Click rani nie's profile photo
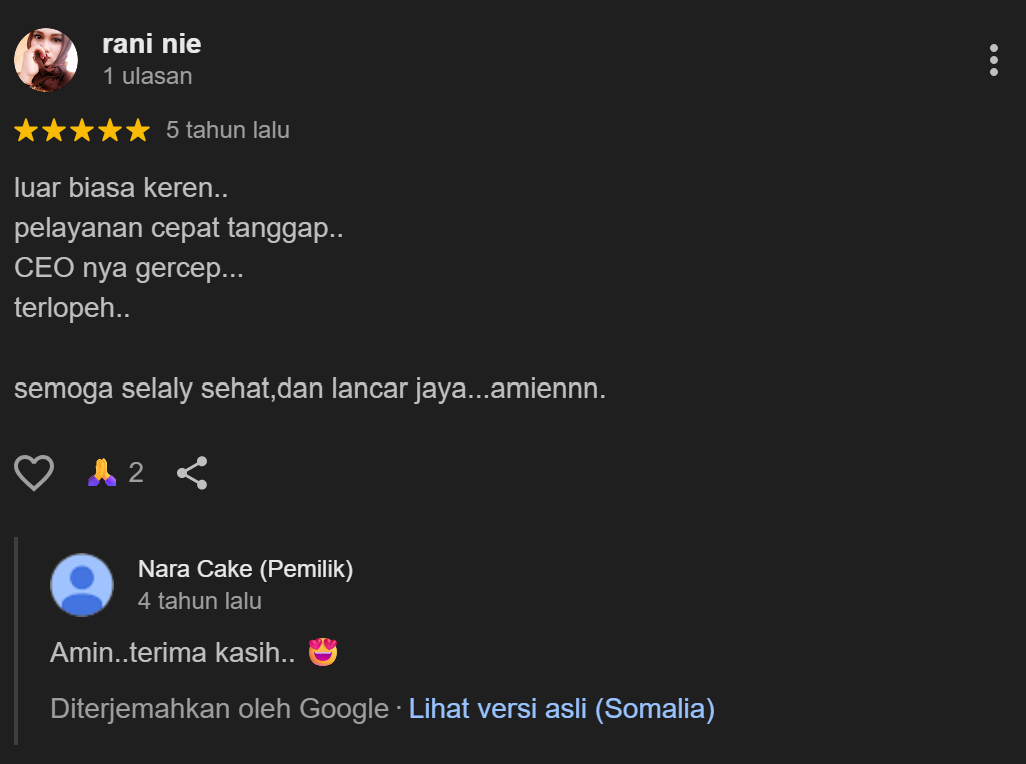The image size is (1026, 764). [46, 60]
